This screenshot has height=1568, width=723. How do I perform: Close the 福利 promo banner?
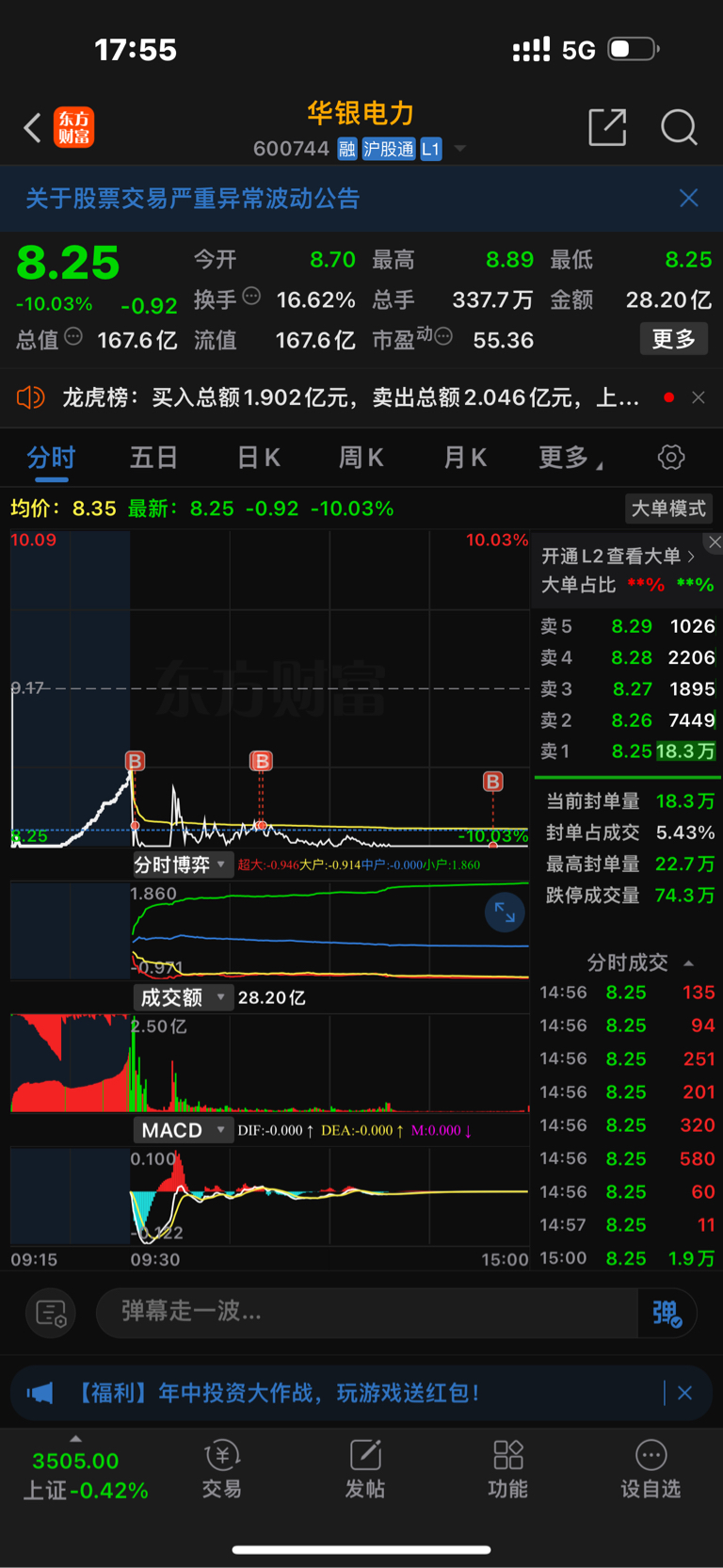685,1393
